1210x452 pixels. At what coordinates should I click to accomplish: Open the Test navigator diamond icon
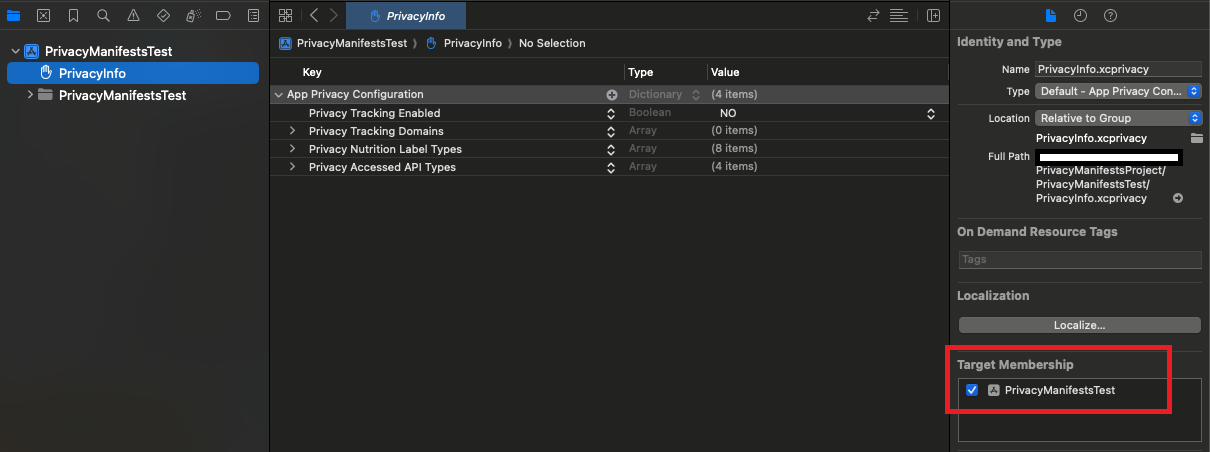coord(164,16)
